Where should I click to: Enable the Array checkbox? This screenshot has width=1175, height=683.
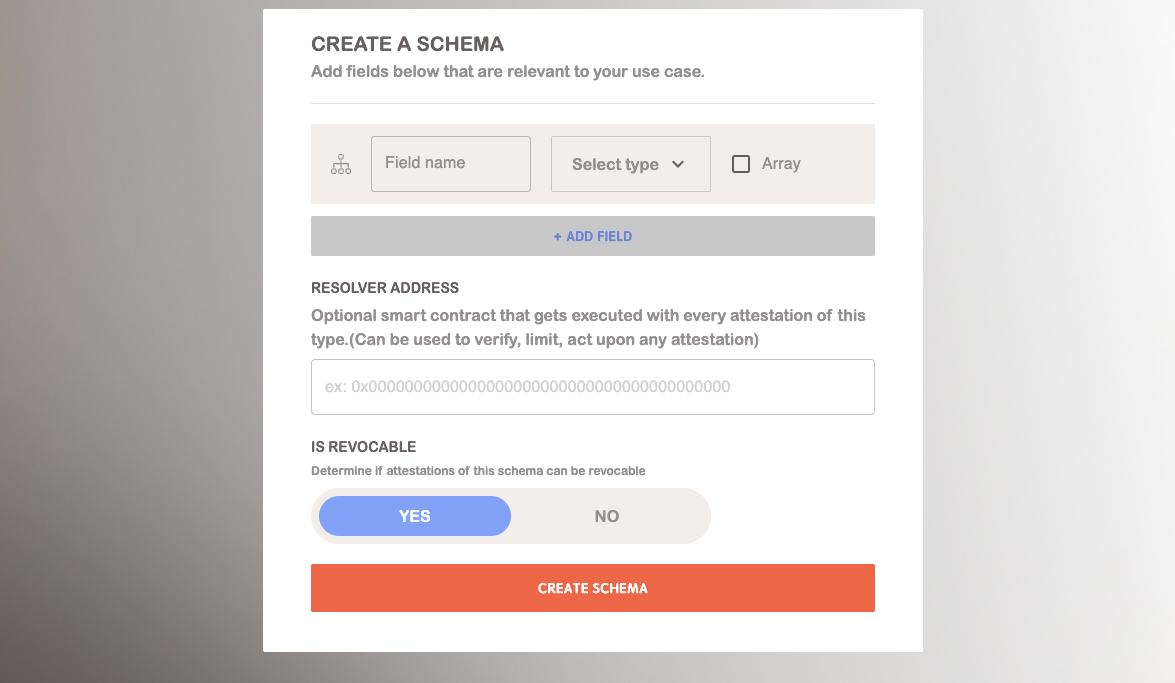pos(741,164)
